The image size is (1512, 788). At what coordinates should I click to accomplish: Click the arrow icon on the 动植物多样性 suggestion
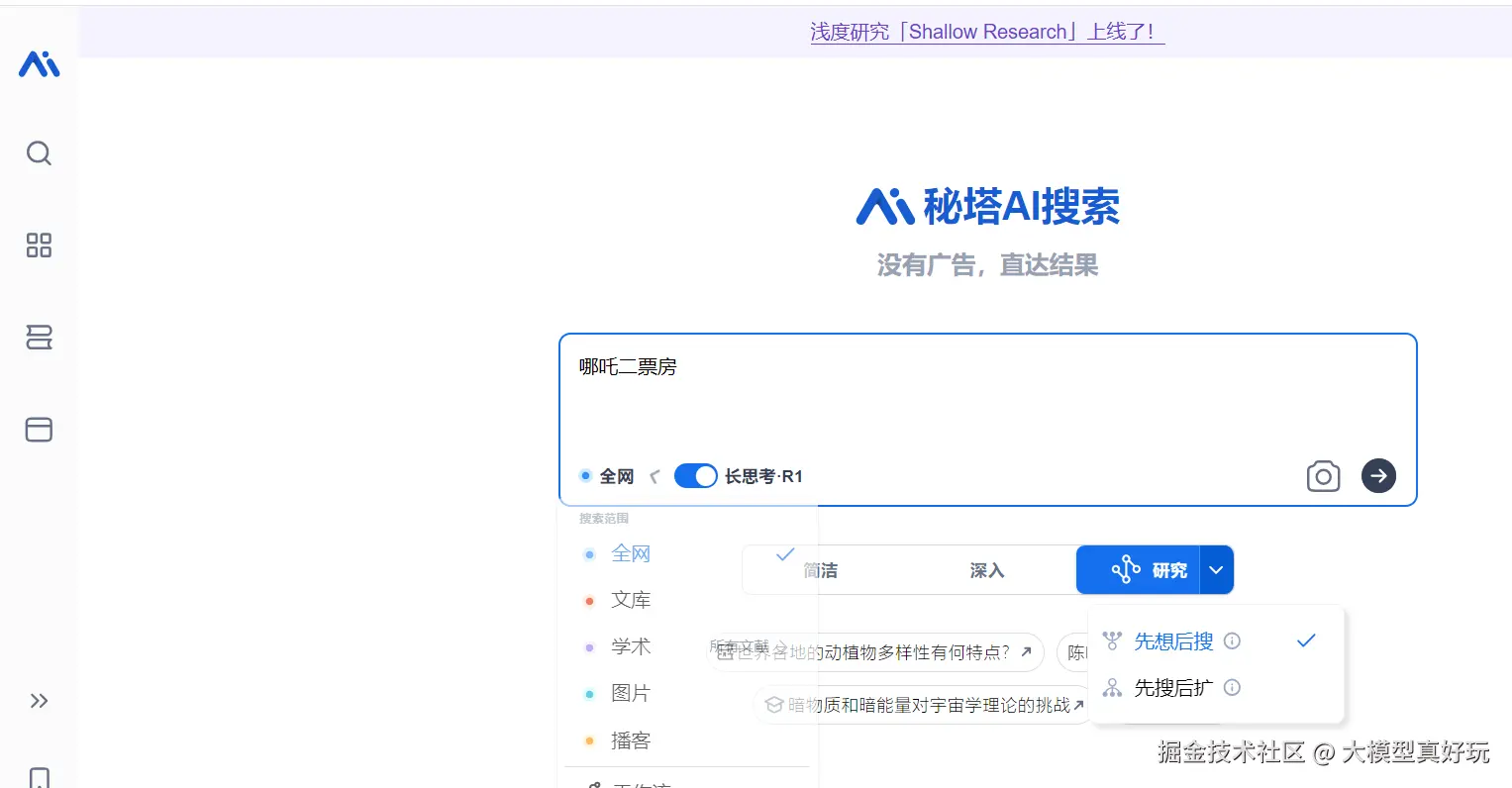[x=1027, y=652]
